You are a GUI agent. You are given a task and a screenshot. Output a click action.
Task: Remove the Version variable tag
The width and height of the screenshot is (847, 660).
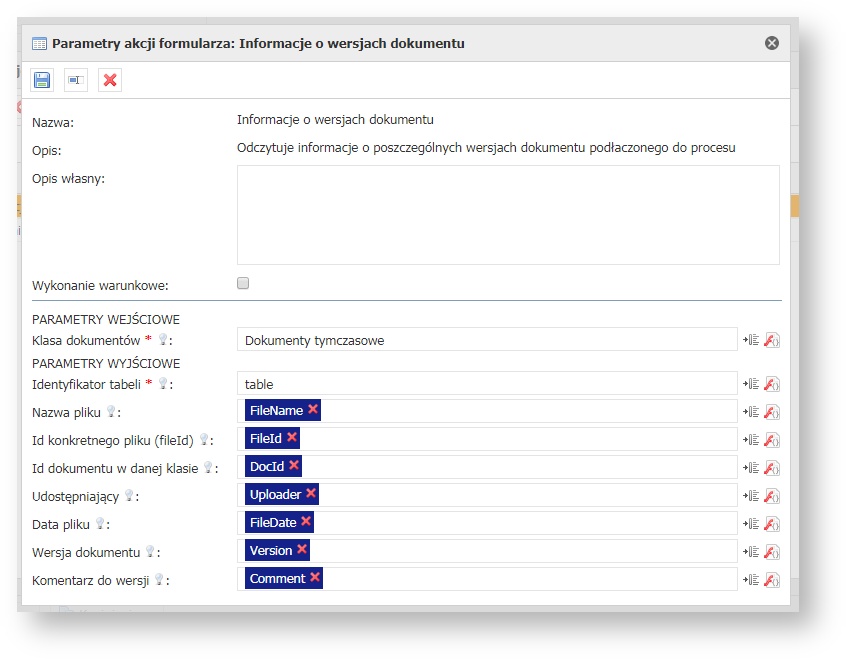[302, 550]
